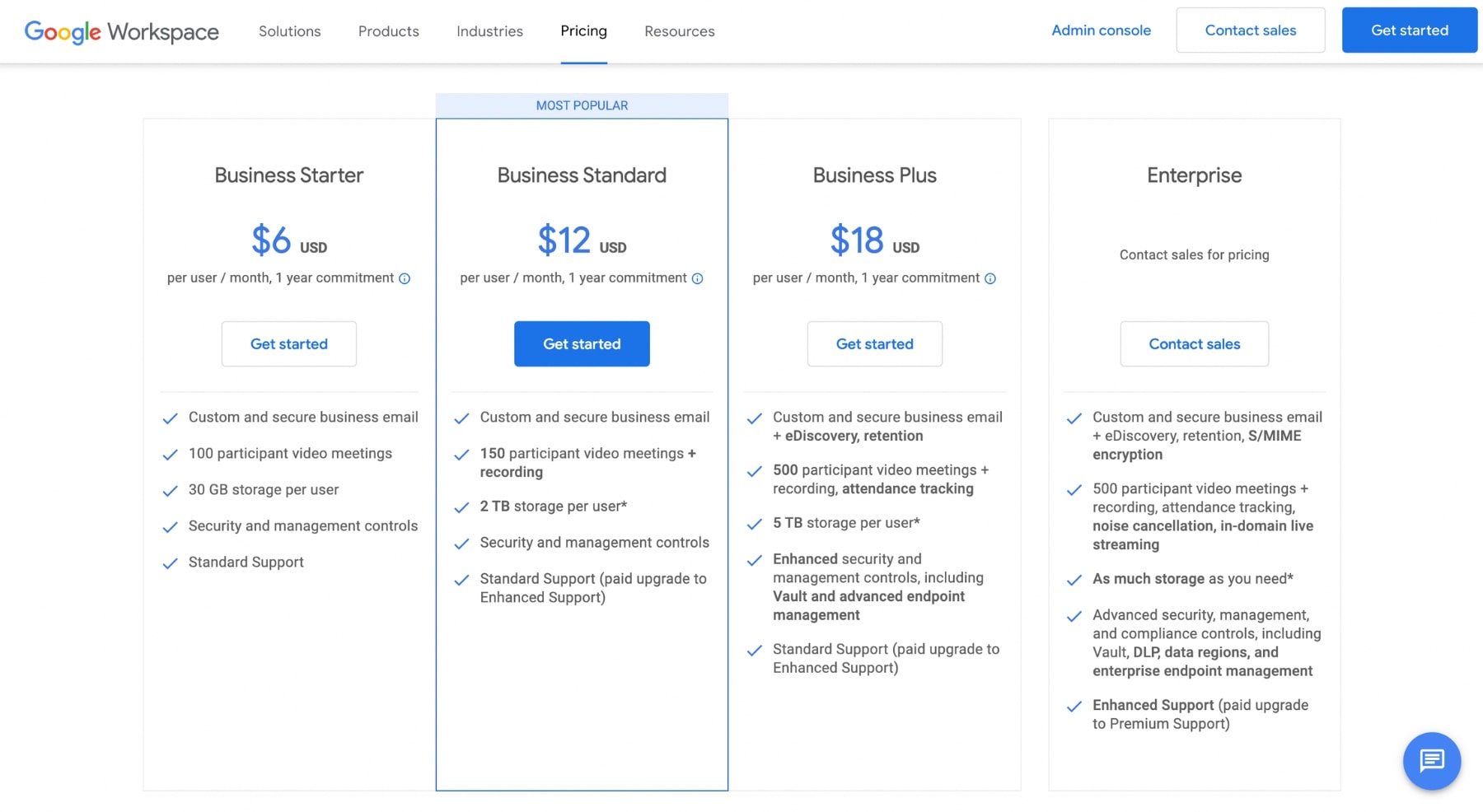This screenshot has height=812, width=1483.
Task: Click the Business Plus plan heading
Action: click(875, 175)
